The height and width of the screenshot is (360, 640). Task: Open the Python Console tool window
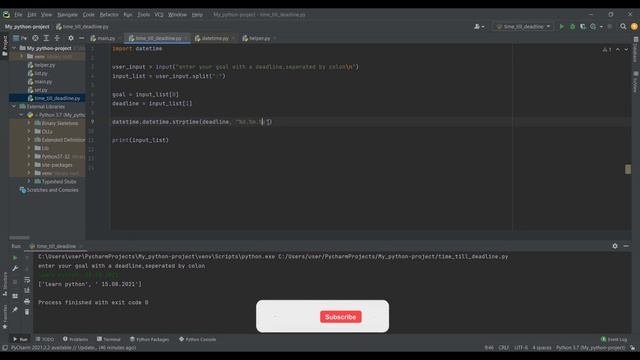(198, 339)
